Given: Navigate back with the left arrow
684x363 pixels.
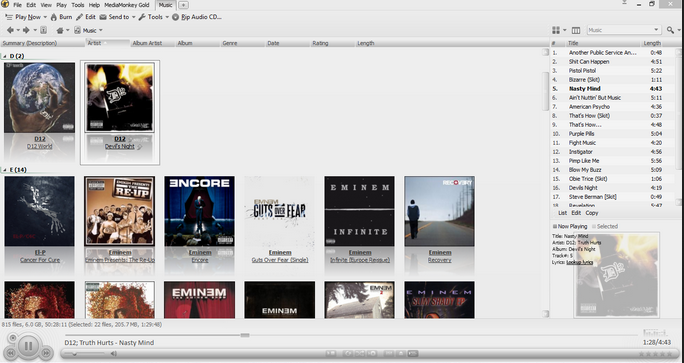Looking at the screenshot, I should pyautogui.click(x=10, y=30).
